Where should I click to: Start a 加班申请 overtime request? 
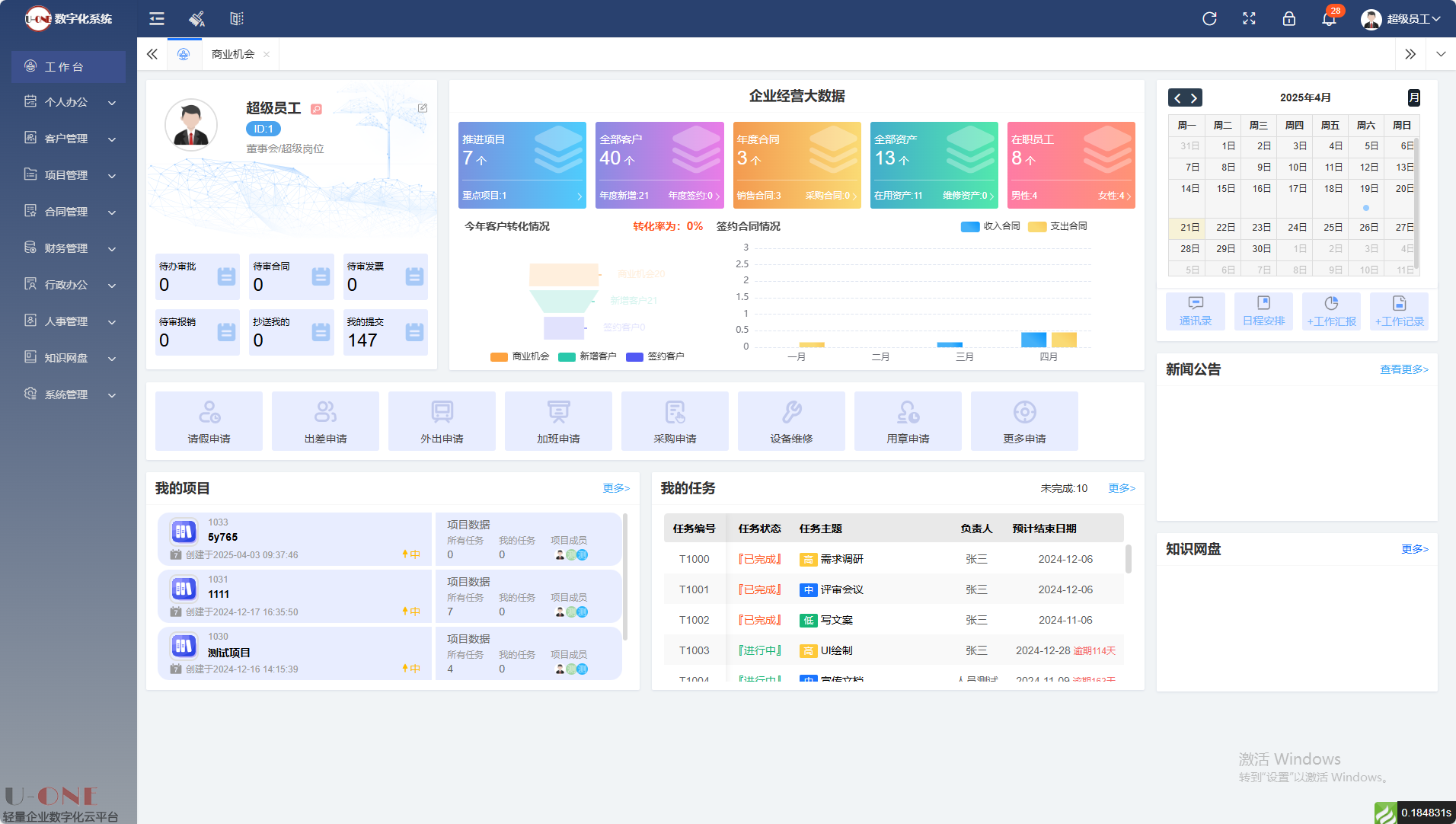click(x=558, y=421)
